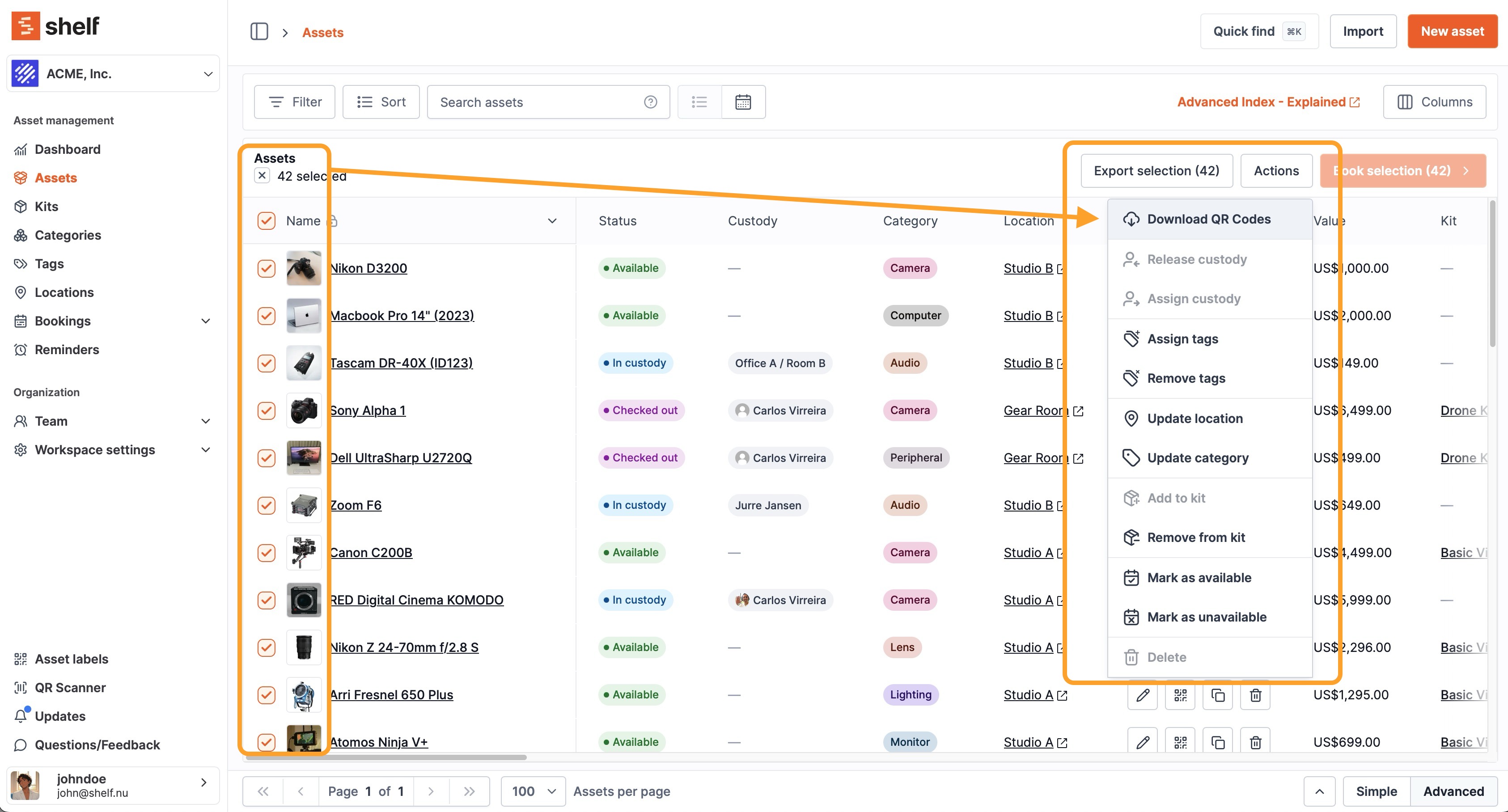Uncheck the Sony Alpha 1 row checkbox

pos(267,410)
